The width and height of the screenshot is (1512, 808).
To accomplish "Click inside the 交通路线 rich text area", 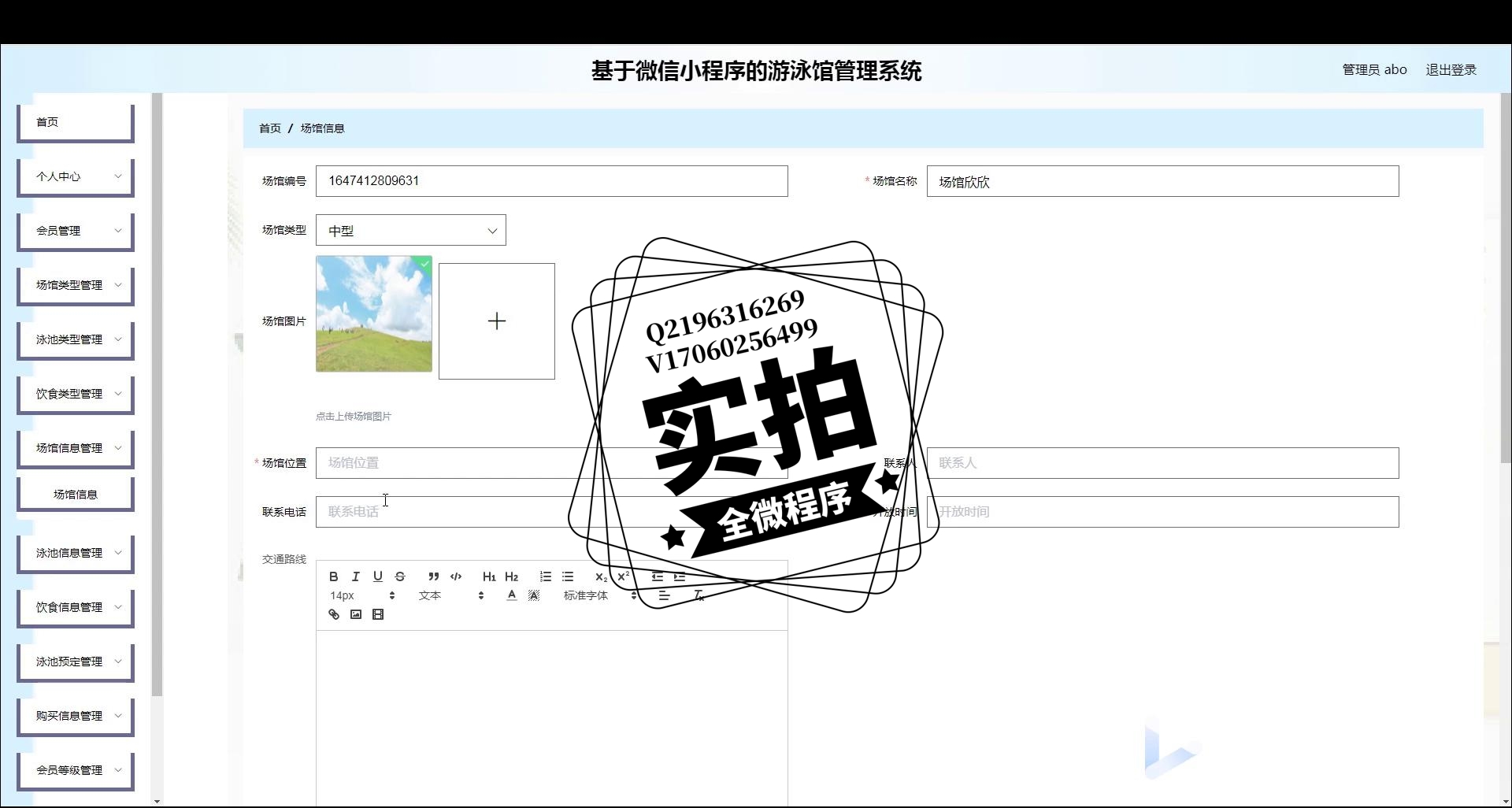I will (x=552, y=717).
